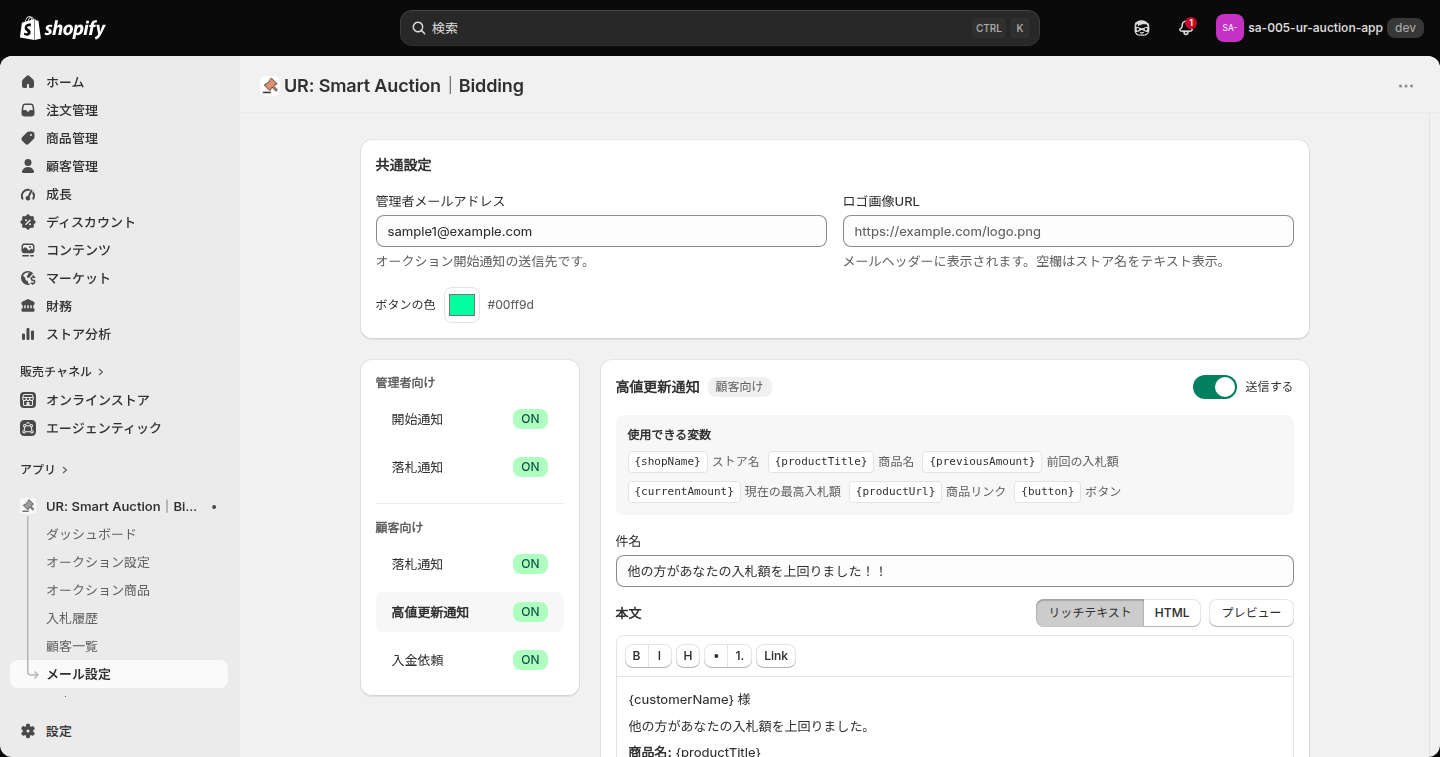This screenshot has width=1440, height=757.
Task: Open the sa-005-ur-auction-app account menu
Action: (x=1319, y=28)
